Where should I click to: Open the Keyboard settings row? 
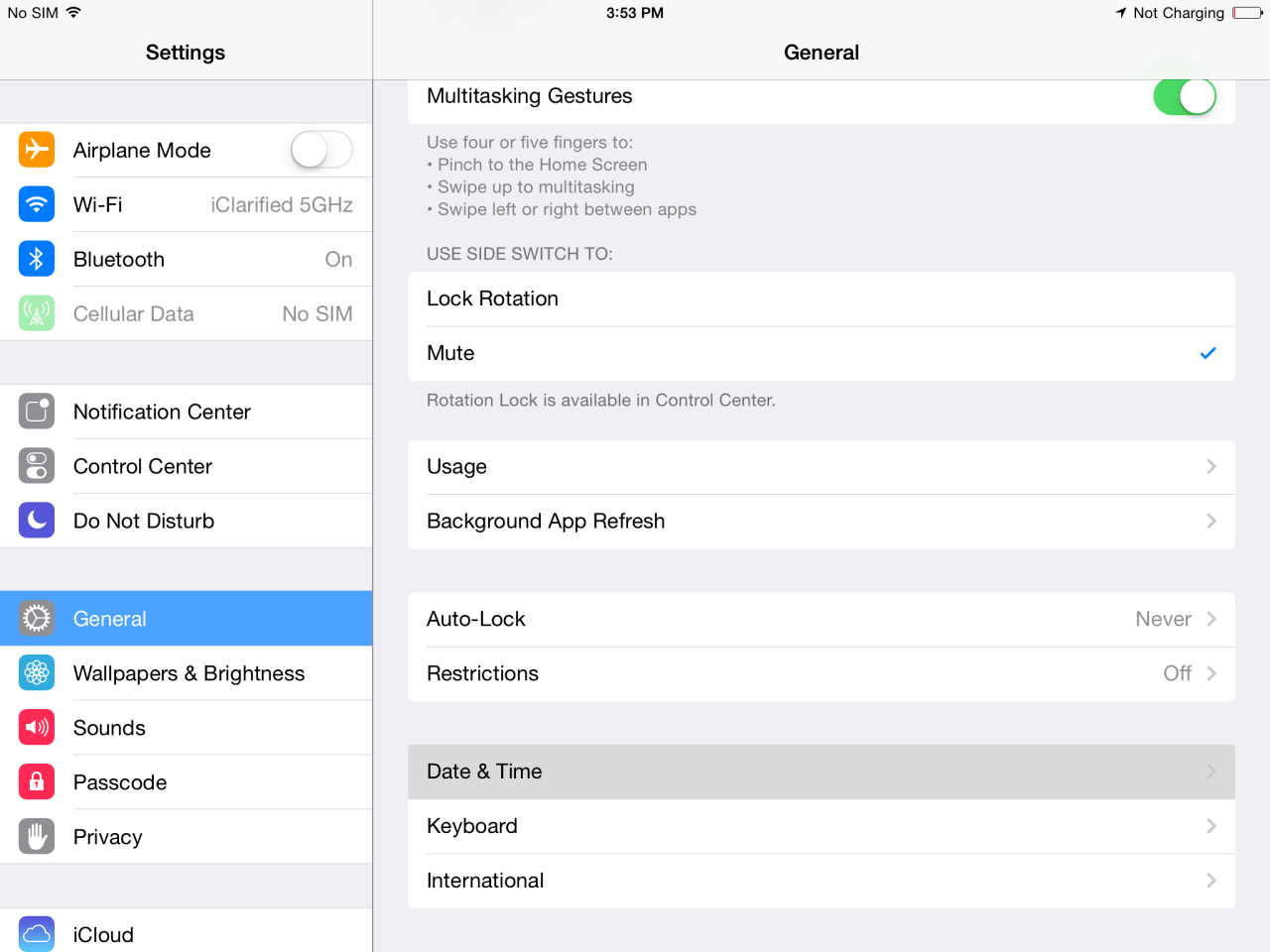pyautogui.click(x=821, y=826)
